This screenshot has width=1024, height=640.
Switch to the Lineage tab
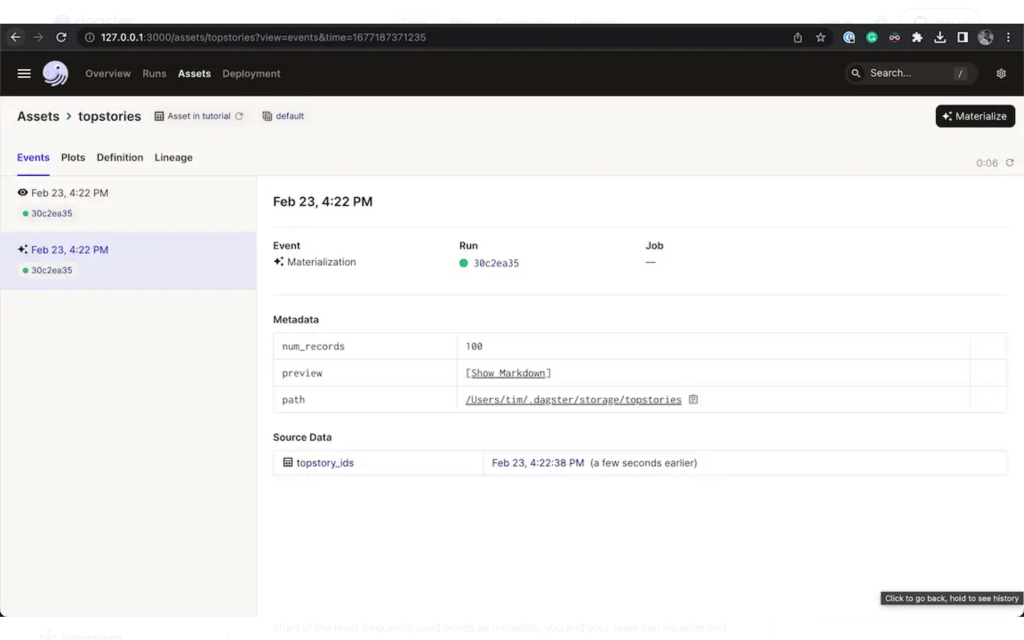173,157
